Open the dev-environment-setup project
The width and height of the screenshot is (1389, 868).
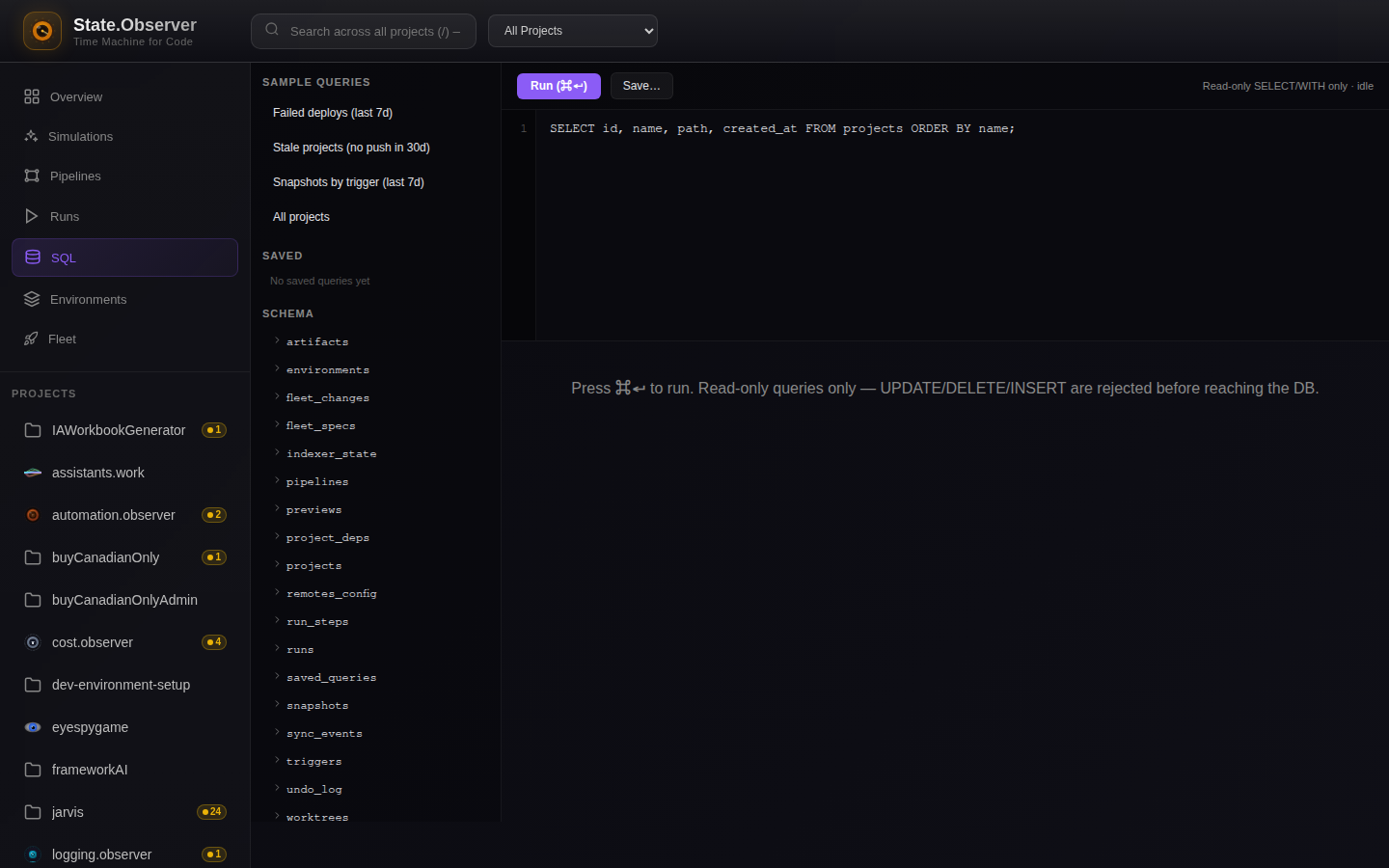coord(124,685)
